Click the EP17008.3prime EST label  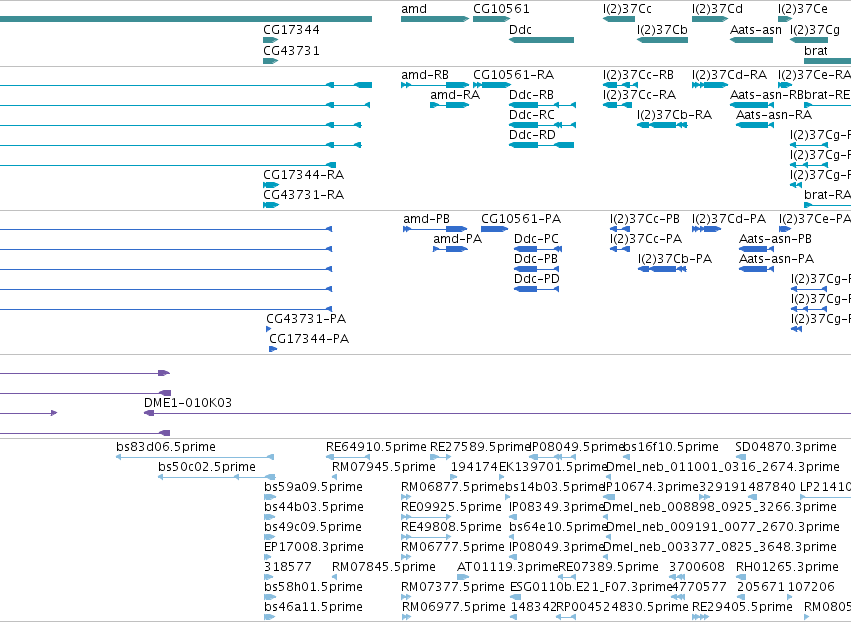314,548
